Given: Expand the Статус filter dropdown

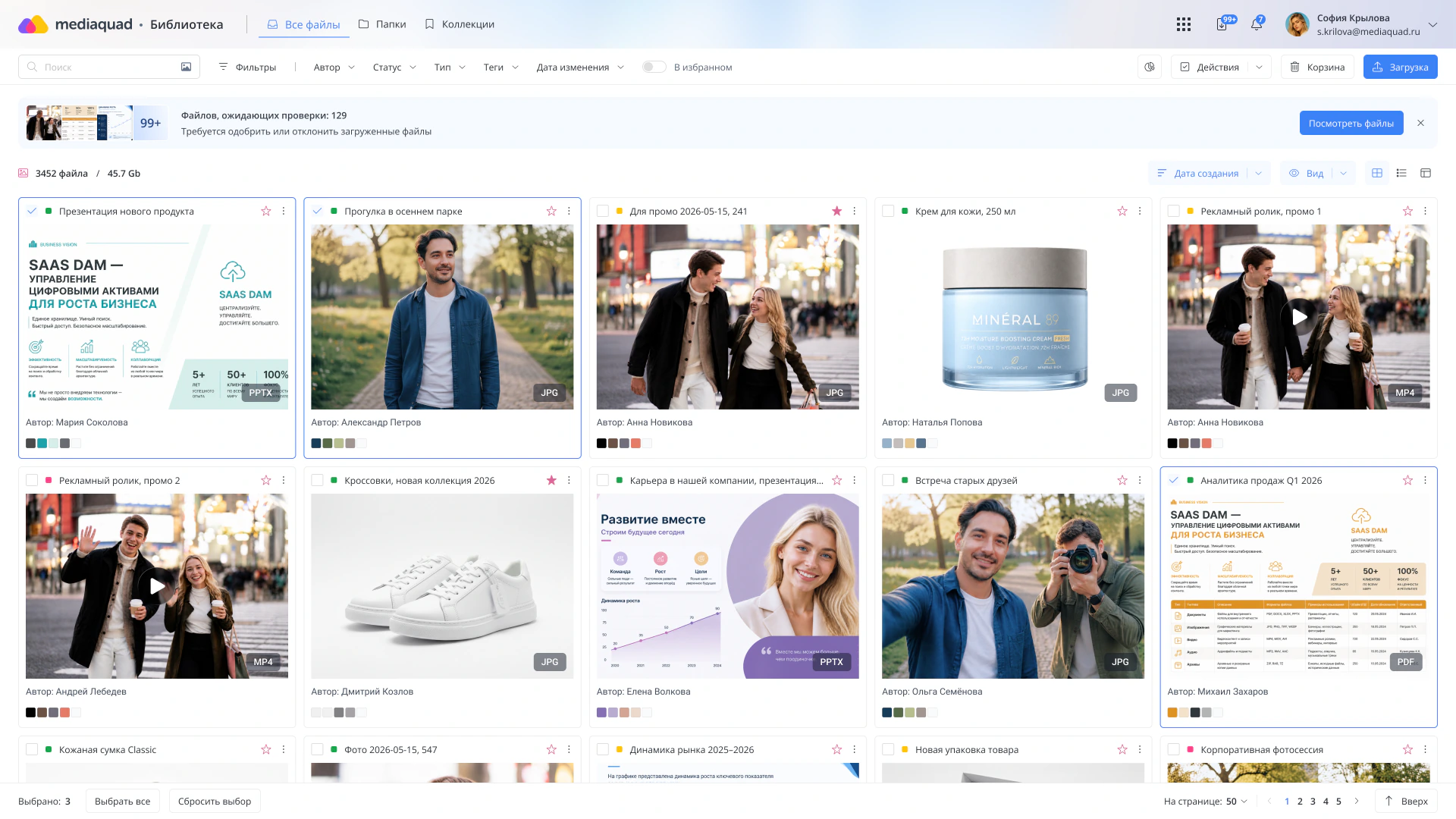Looking at the screenshot, I should (394, 67).
